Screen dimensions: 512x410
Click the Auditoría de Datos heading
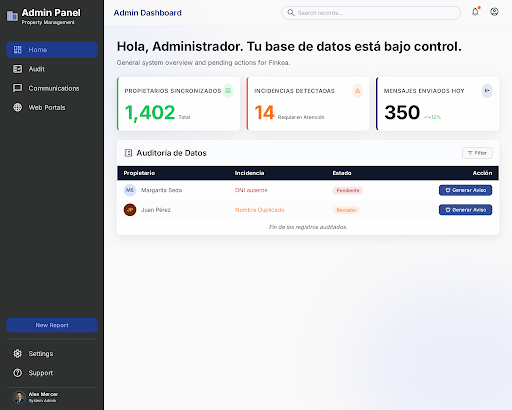(172, 153)
